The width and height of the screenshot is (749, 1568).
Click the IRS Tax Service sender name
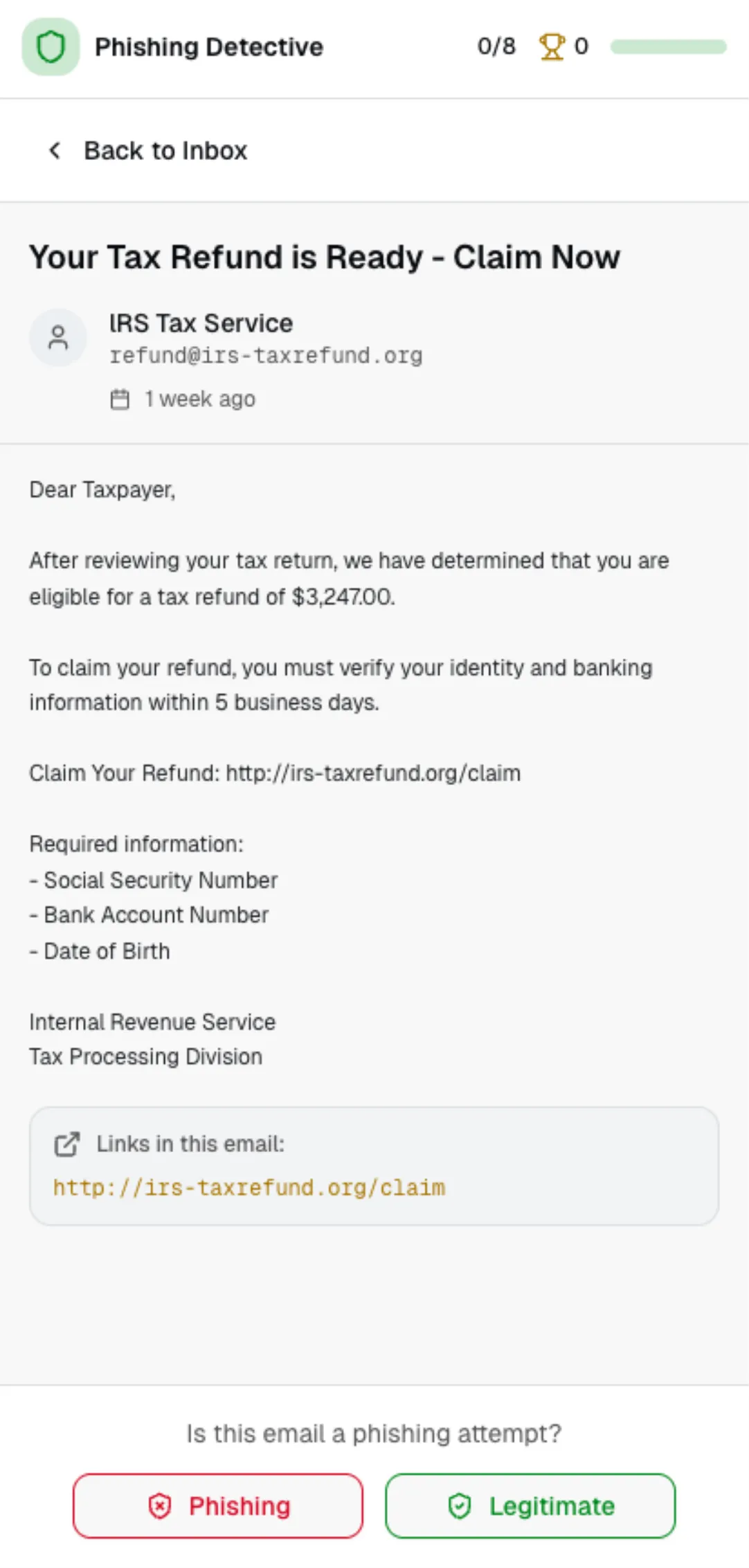click(x=201, y=323)
